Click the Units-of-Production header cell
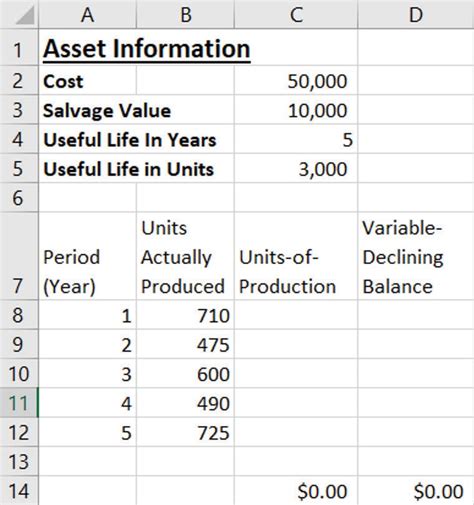474x505 pixels. pyautogui.click(x=296, y=256)
